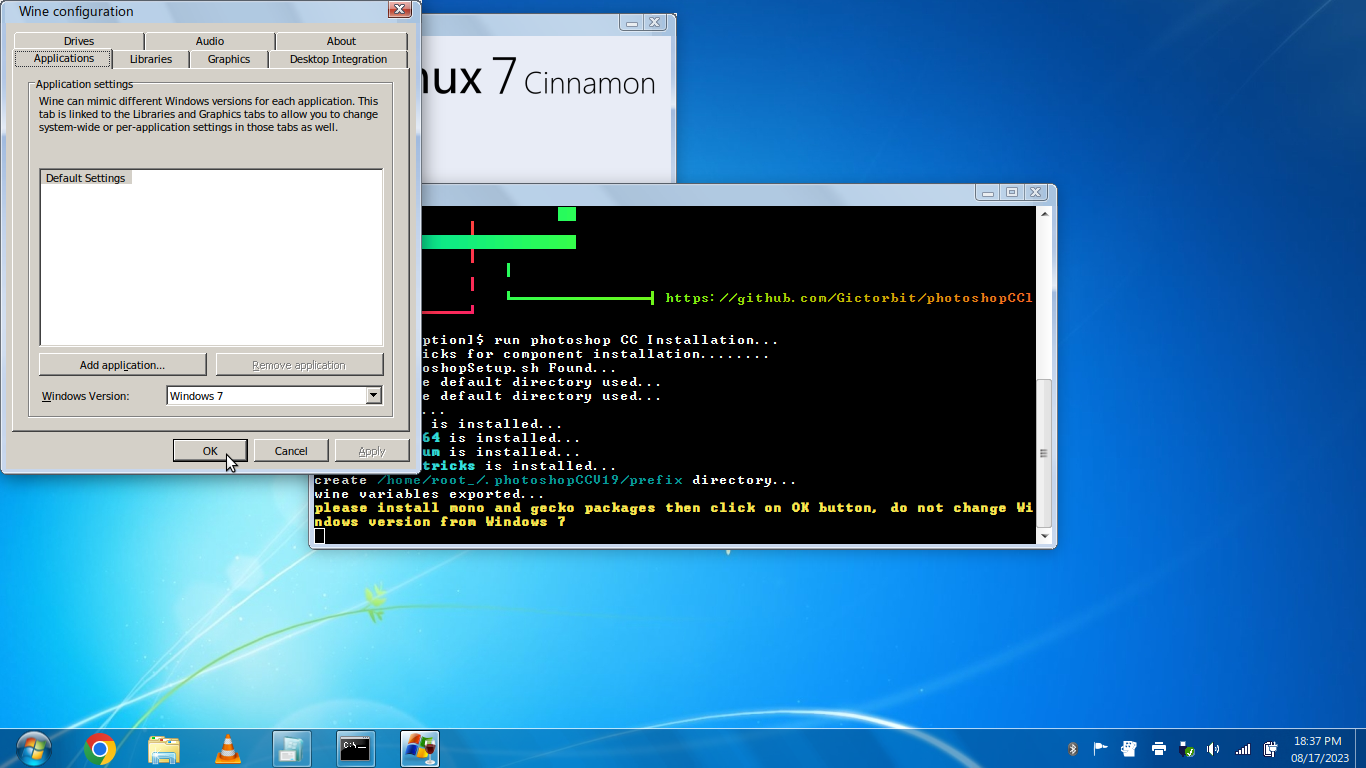Click the greyed Remove application button
This screenshot has width=1366, height=768.
pyautogui.click(x=299, y=365)
